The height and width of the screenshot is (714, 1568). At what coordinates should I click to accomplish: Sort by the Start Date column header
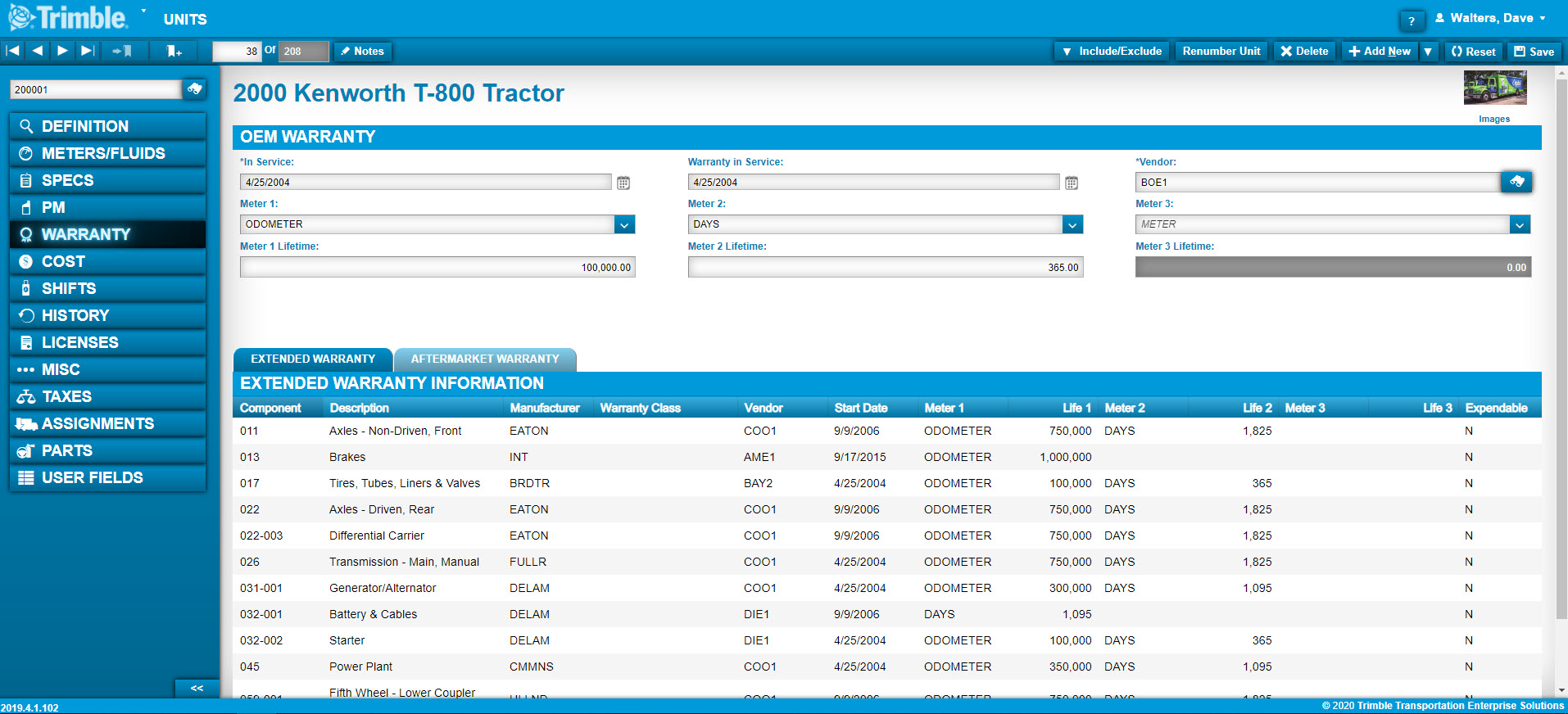point(861,408)
